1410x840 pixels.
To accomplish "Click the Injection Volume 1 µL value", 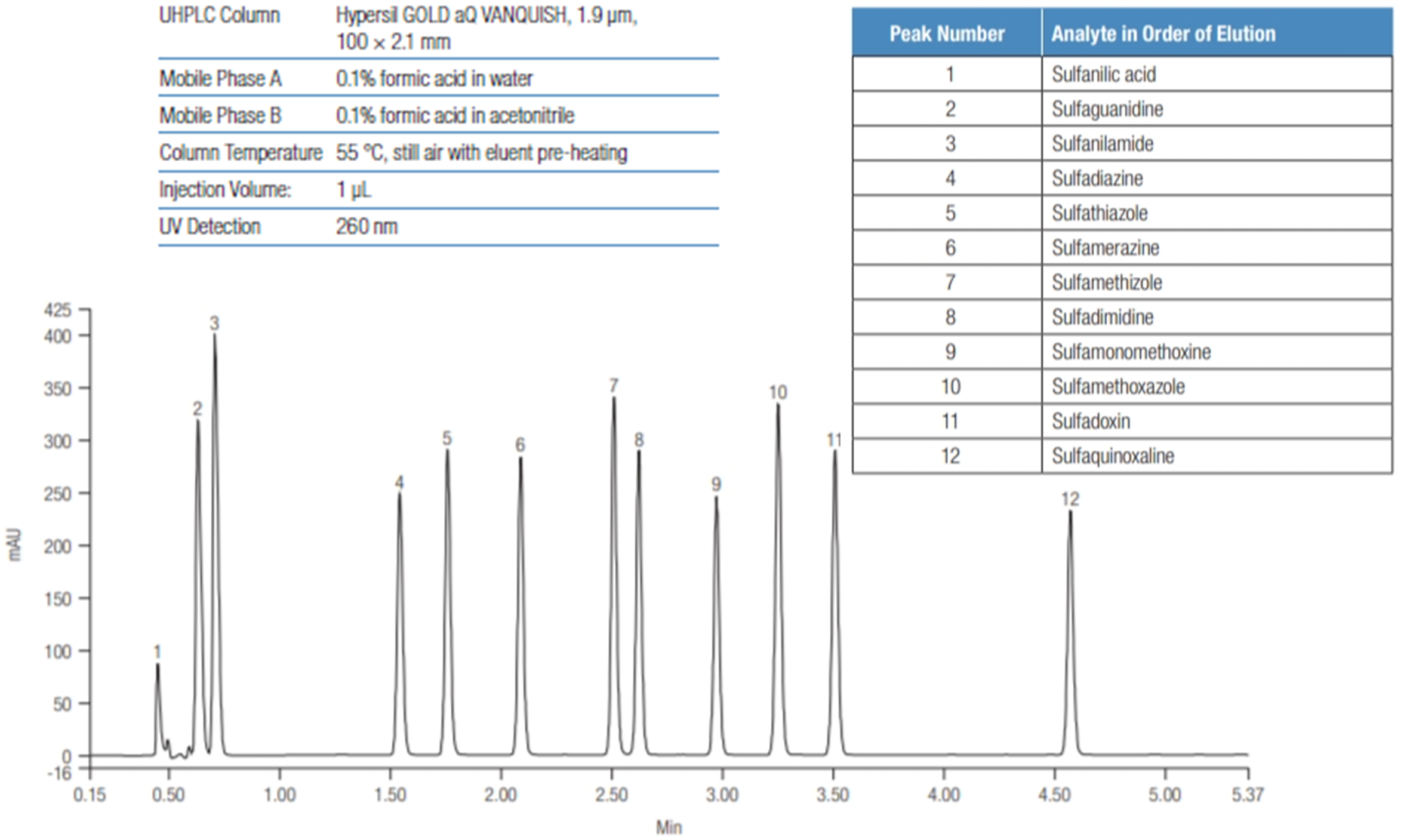I will [353, 190].
